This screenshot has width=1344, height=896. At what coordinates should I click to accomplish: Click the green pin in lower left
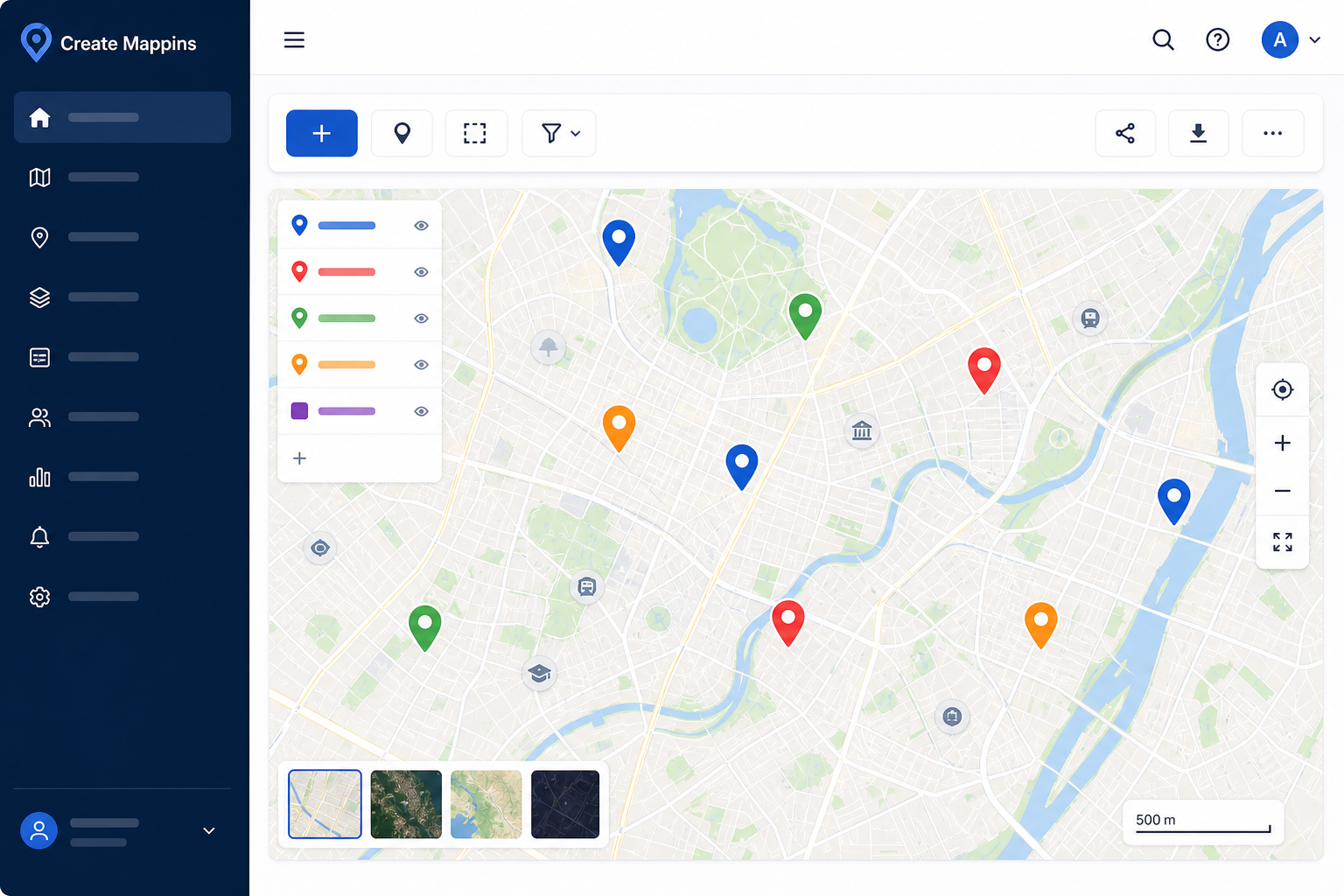click(x=424, y=627)
